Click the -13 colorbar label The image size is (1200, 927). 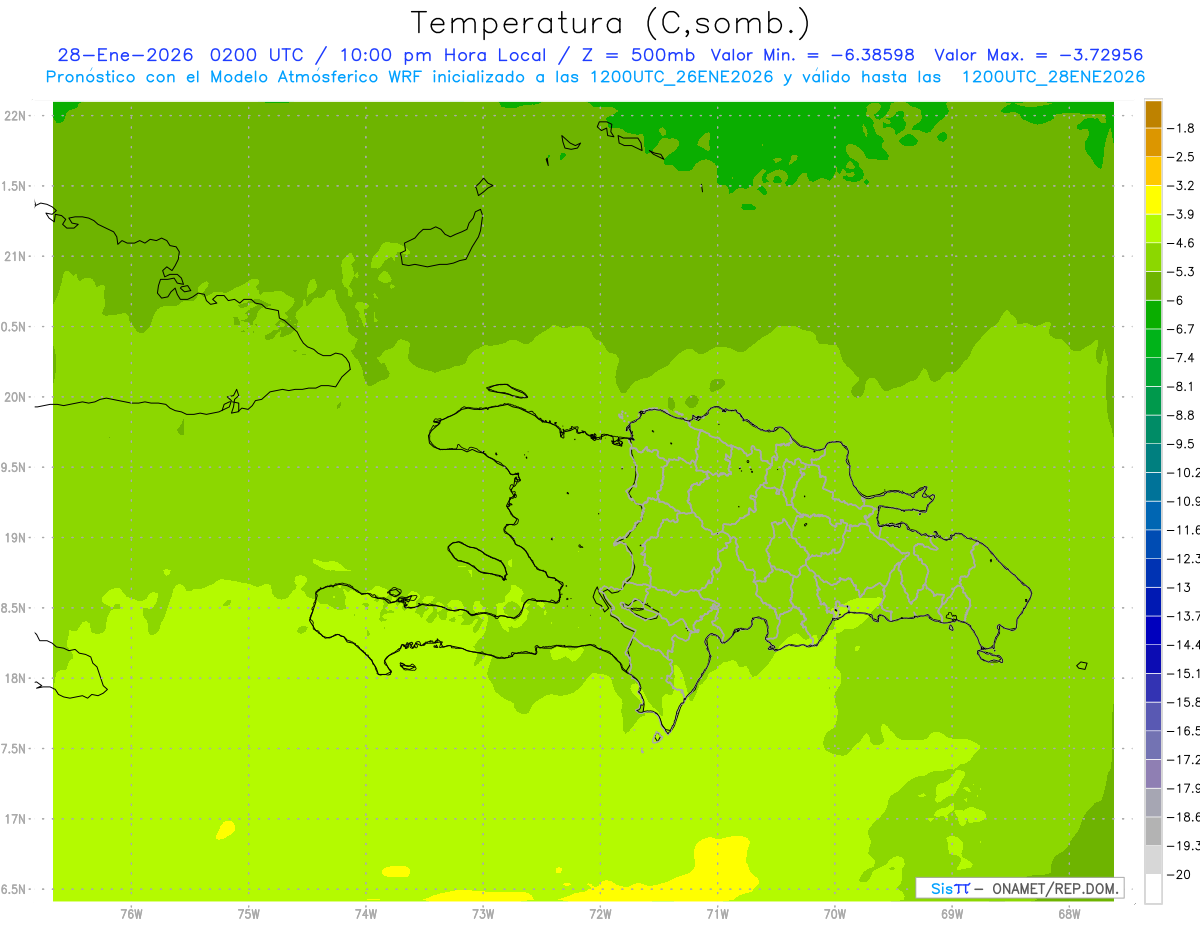coord(1178,587)
